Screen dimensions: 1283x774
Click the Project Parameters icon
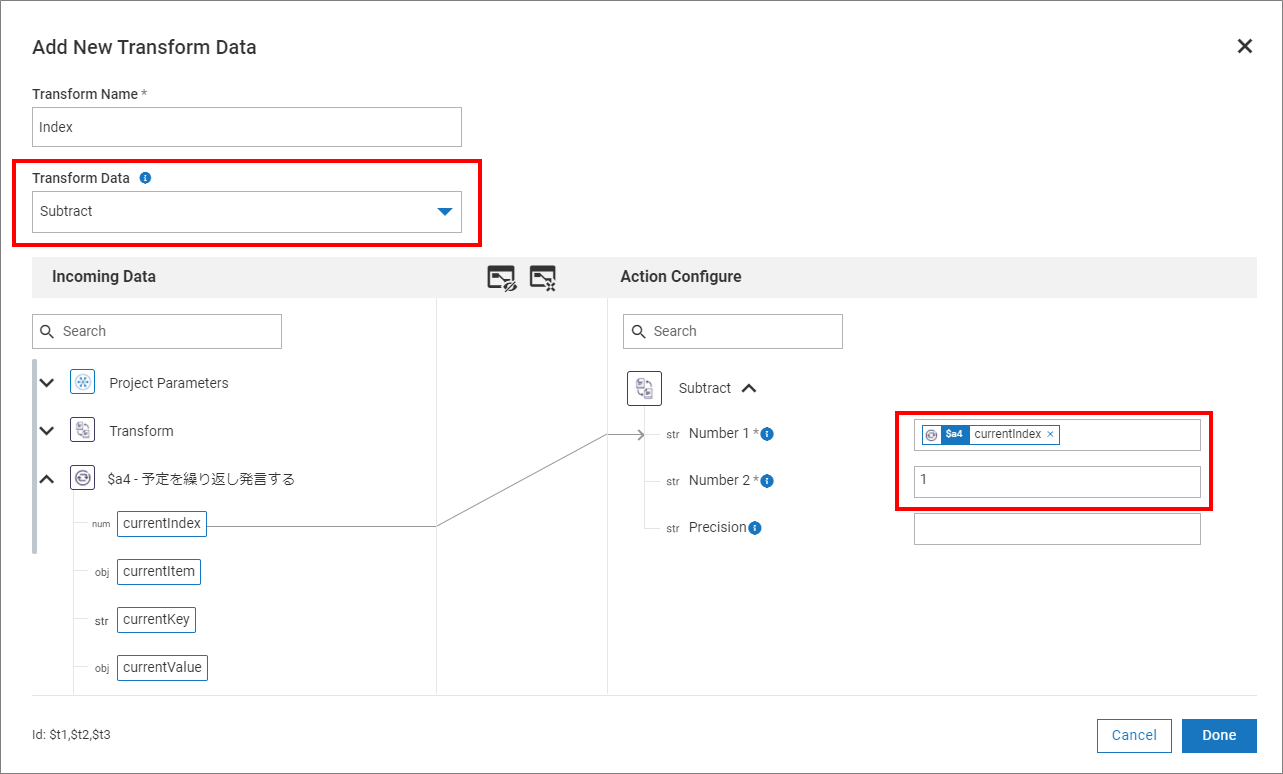click(x=82, y=383)
